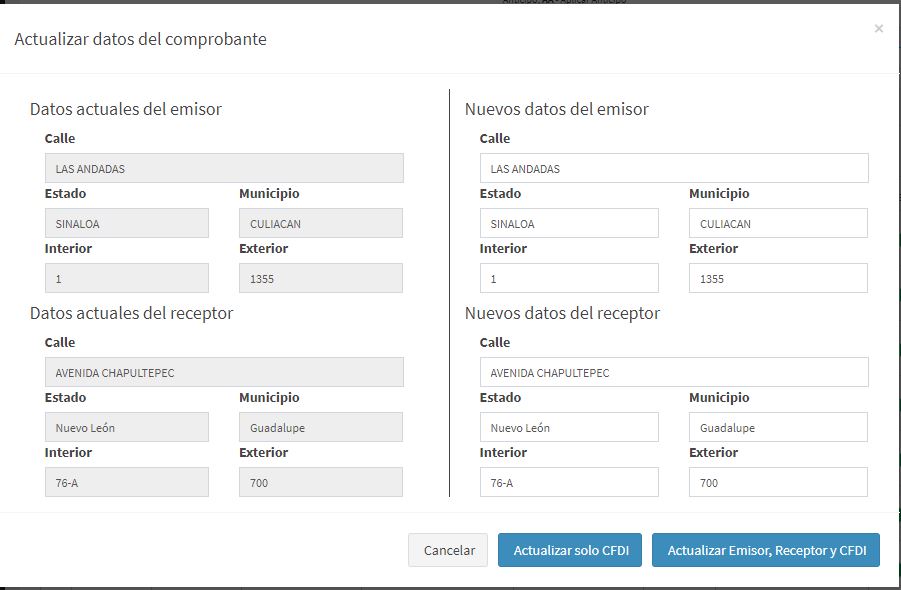Edit the new emisor Calle field
901x590 pixels.
coord(673,168)
